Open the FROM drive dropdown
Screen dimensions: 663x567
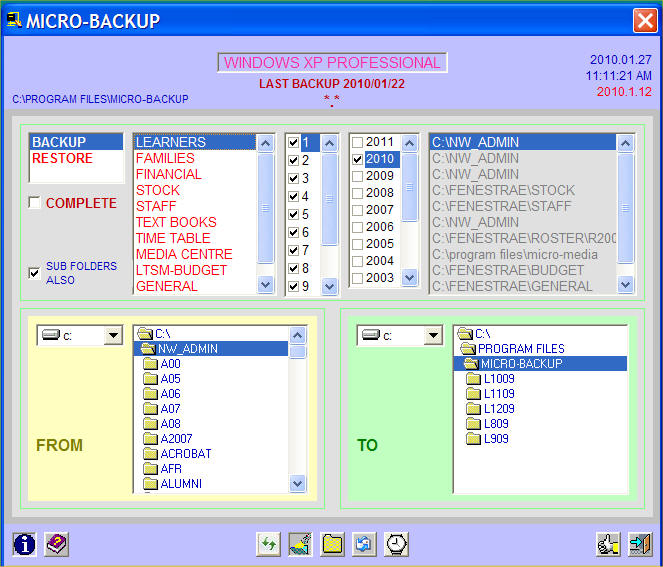point(112,336)
